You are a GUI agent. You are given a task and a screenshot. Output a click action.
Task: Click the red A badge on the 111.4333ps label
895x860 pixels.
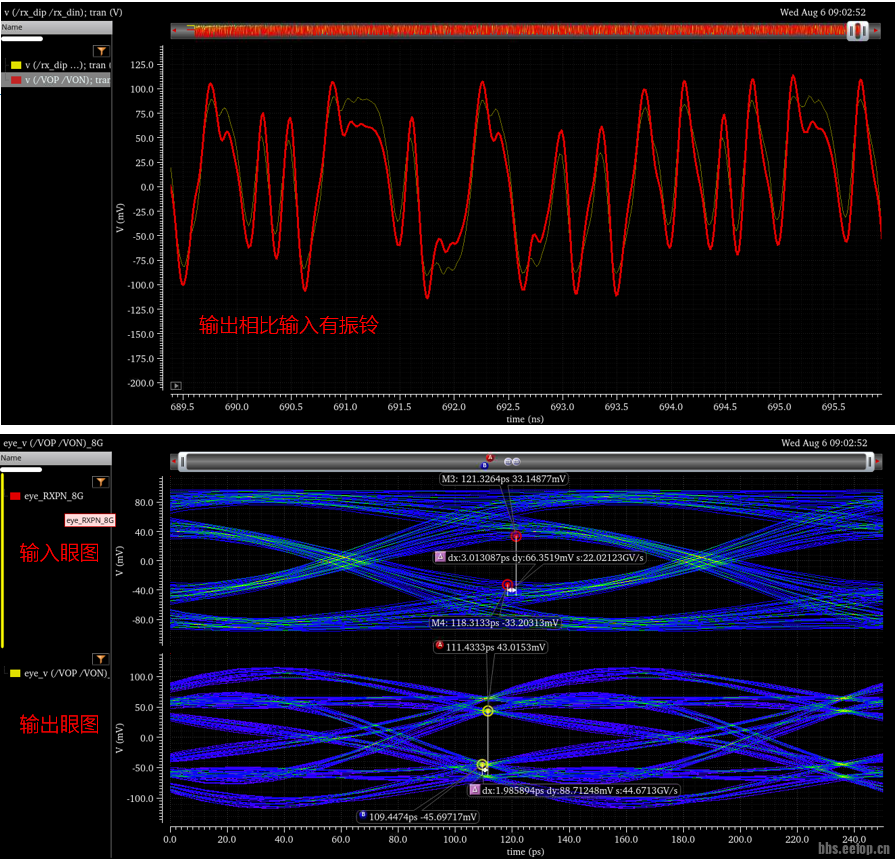[440, 645]
